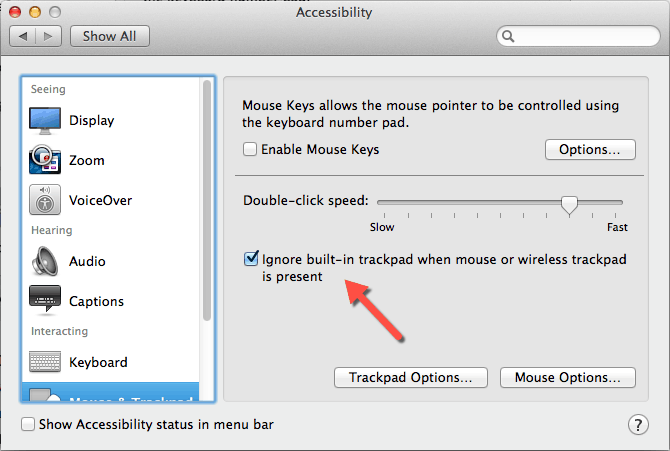The height and width of the screenshot is (451, 670).
Task: Click the Show All button
Action: click(x=110, y=36)
